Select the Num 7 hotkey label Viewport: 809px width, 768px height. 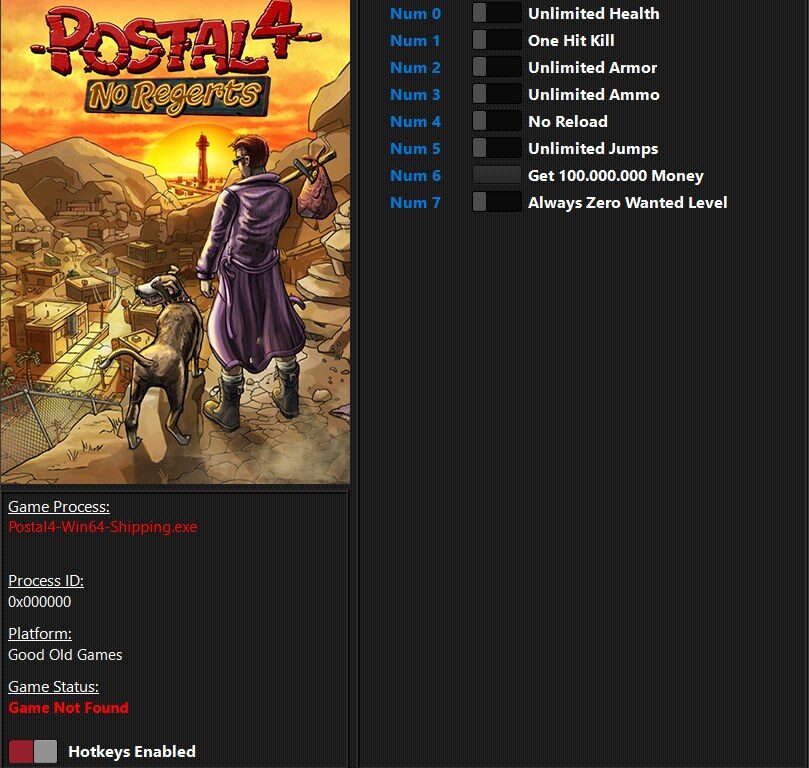415,203
